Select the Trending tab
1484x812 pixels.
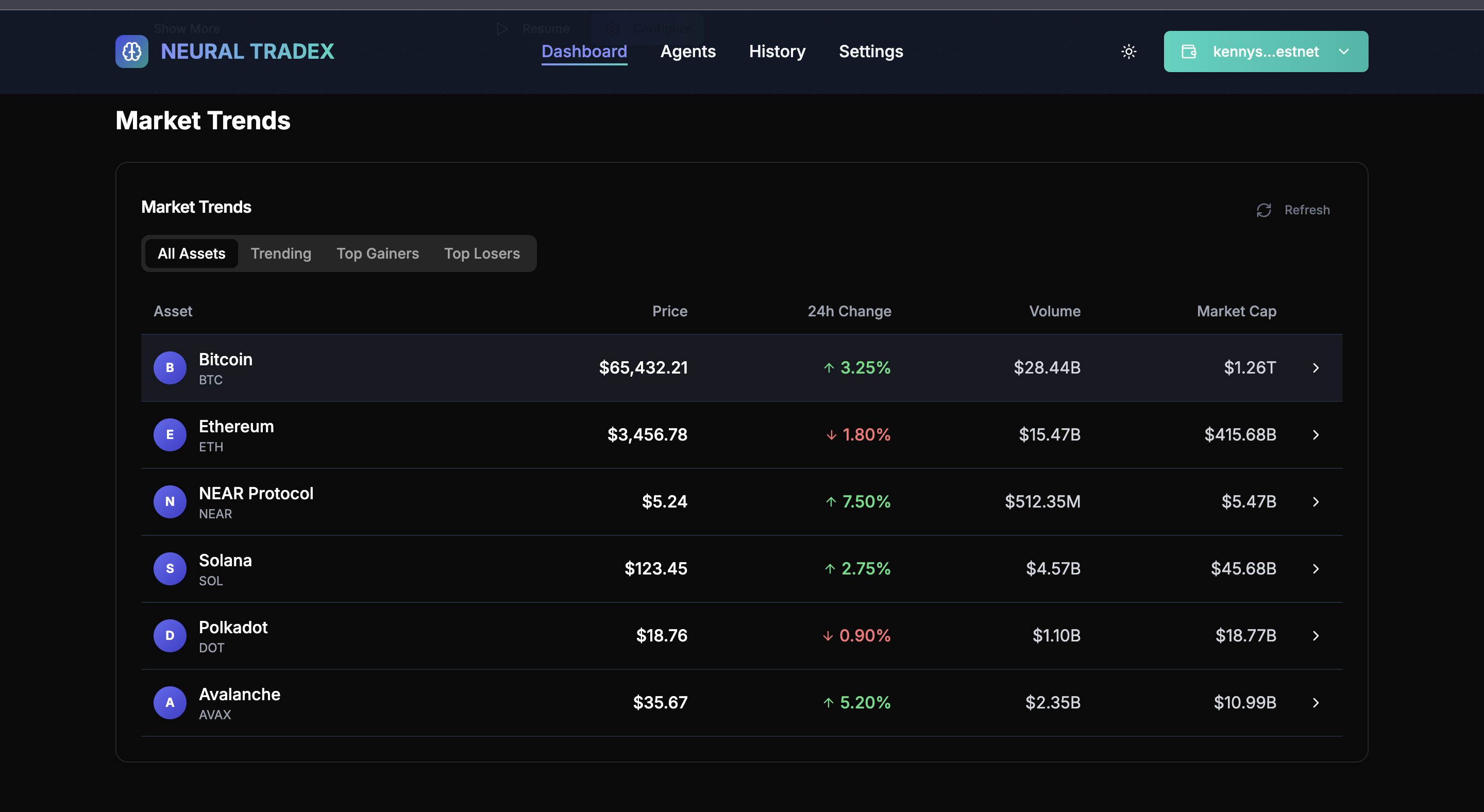280,253
